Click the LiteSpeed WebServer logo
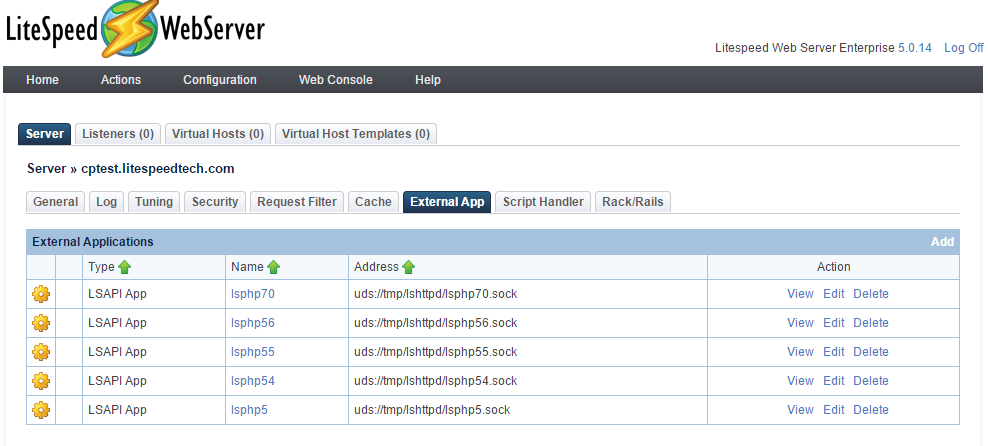 (x=135, y=29)
